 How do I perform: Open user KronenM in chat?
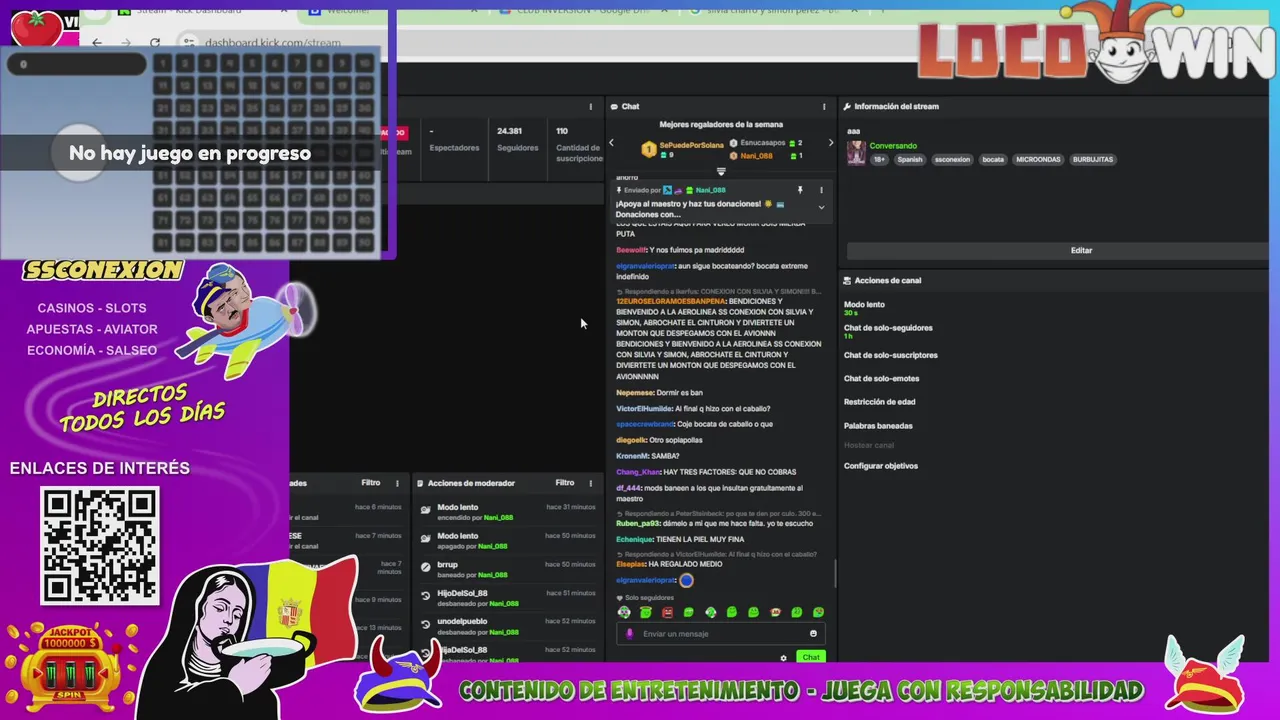tap(633, 456)
